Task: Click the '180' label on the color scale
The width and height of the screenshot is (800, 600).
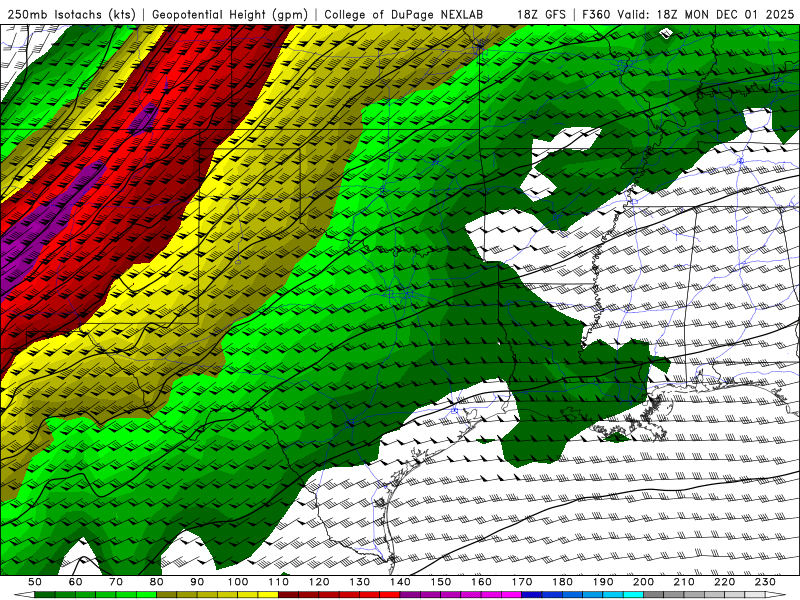Action: coord(562,582)
